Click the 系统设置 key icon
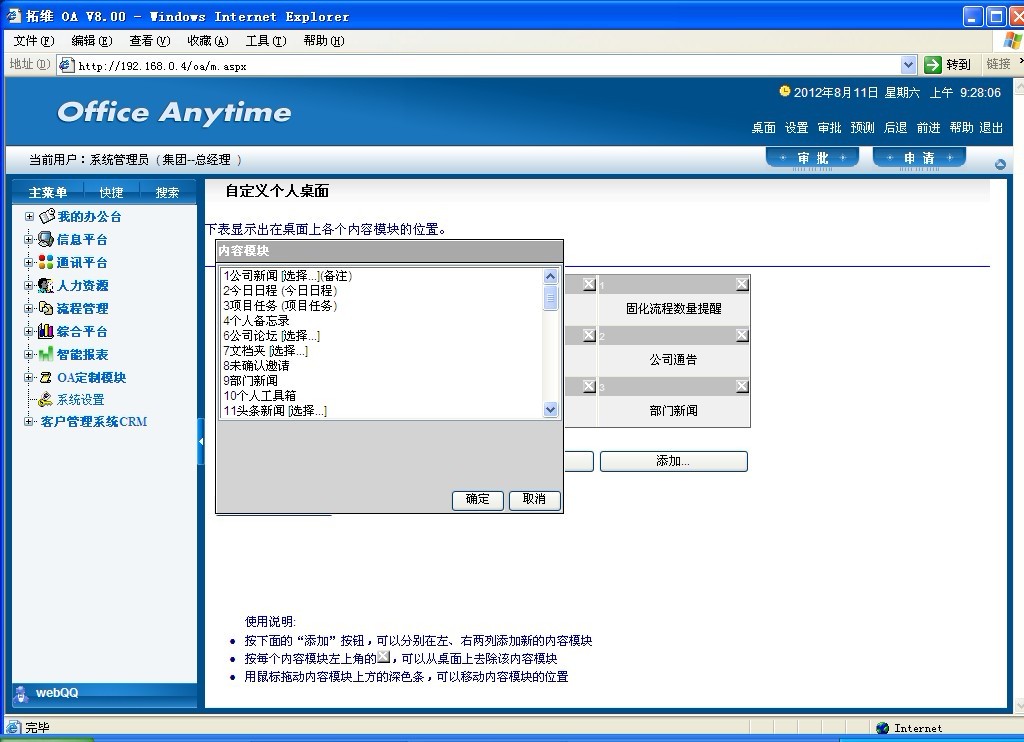1024x742 pixels. pyautogui.click(x=46, y=400)
